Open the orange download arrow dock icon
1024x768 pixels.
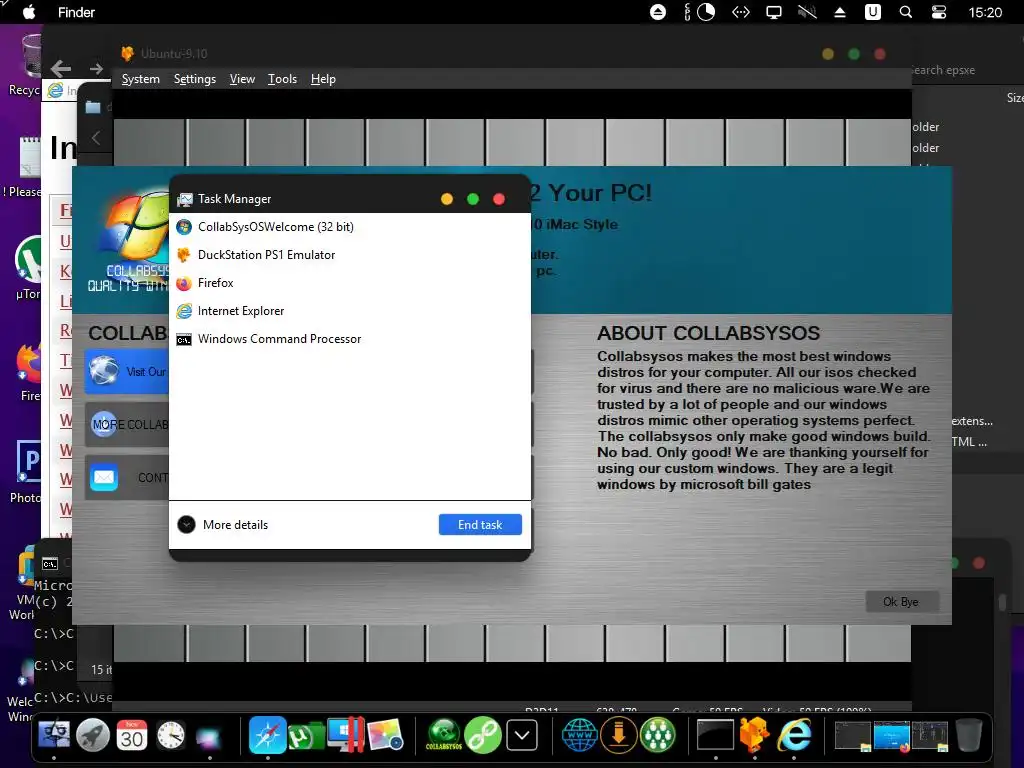click(x=618, y=735)
